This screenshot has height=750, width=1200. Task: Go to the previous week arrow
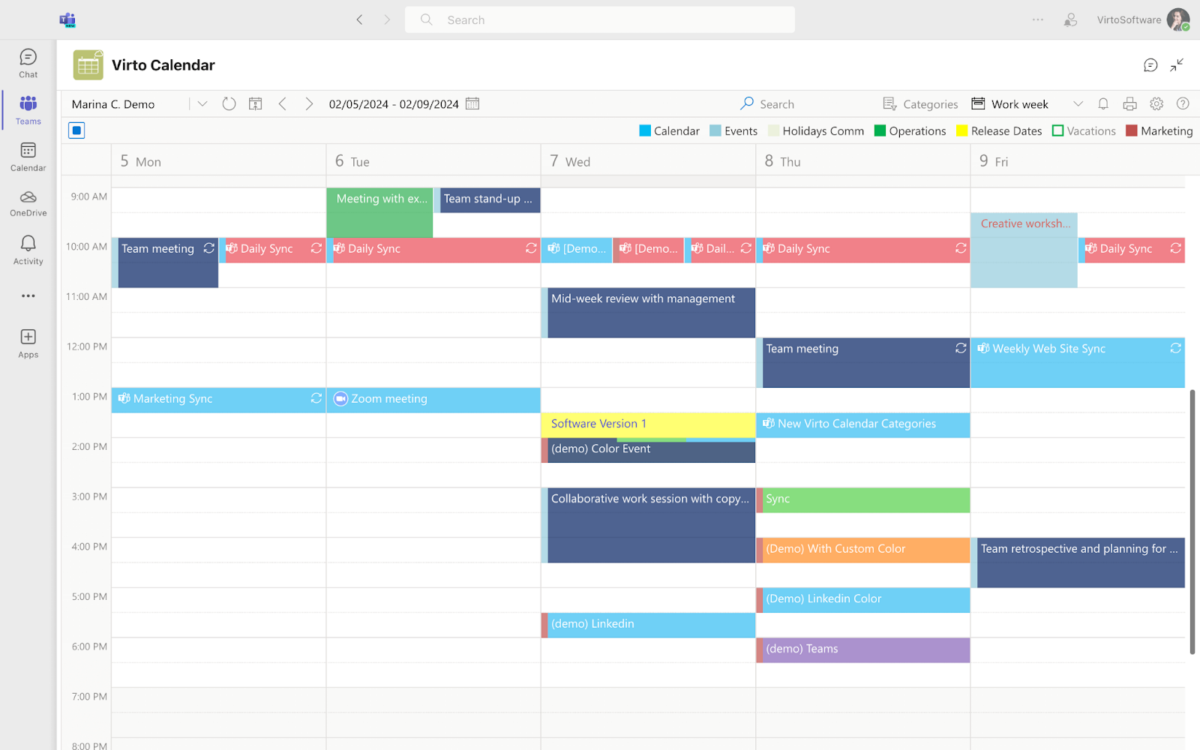point(282,104)
